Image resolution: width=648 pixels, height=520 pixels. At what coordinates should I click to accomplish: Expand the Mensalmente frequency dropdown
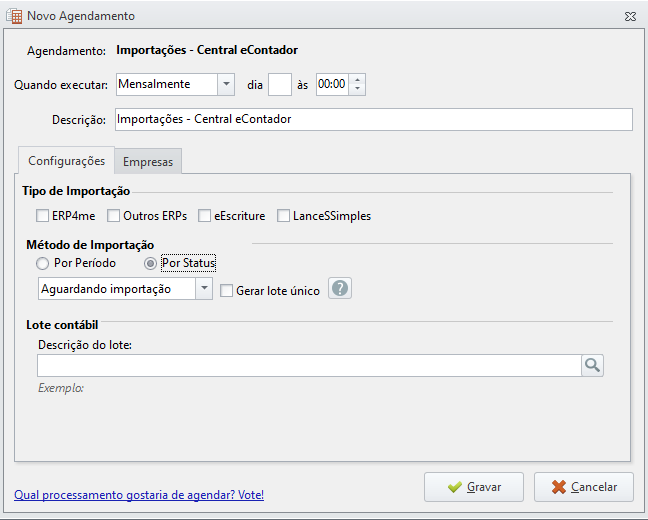tap(226, 84)
